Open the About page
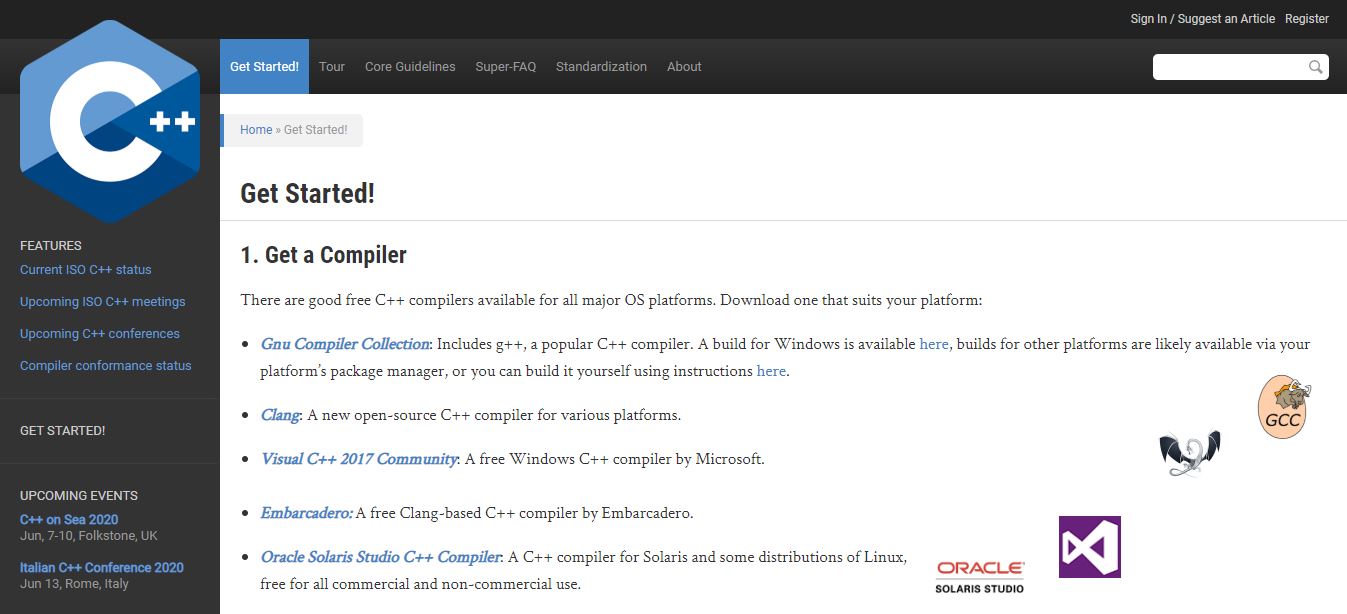Viewport: 1347px width, 614px height. point(684,67)
